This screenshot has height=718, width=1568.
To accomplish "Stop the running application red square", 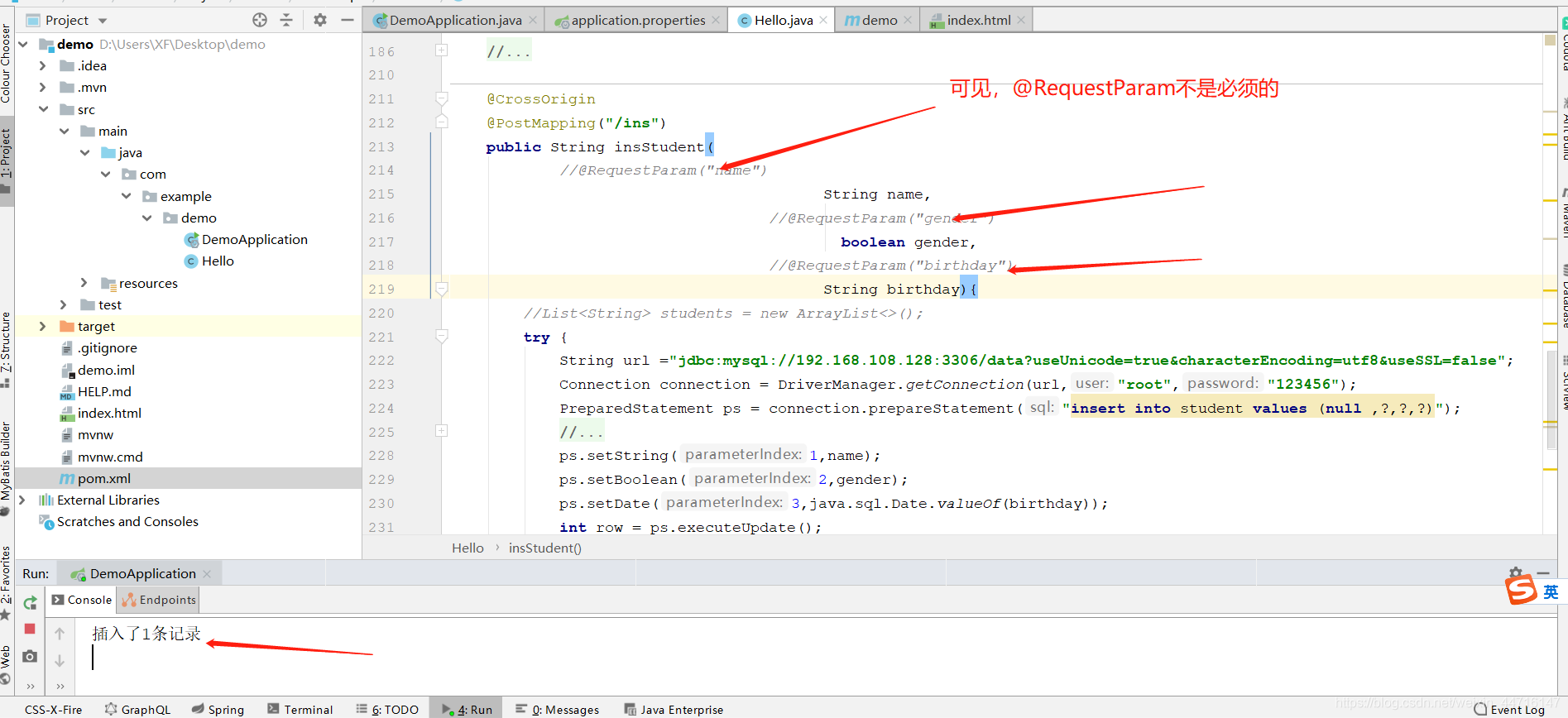I will coord(30,629).
